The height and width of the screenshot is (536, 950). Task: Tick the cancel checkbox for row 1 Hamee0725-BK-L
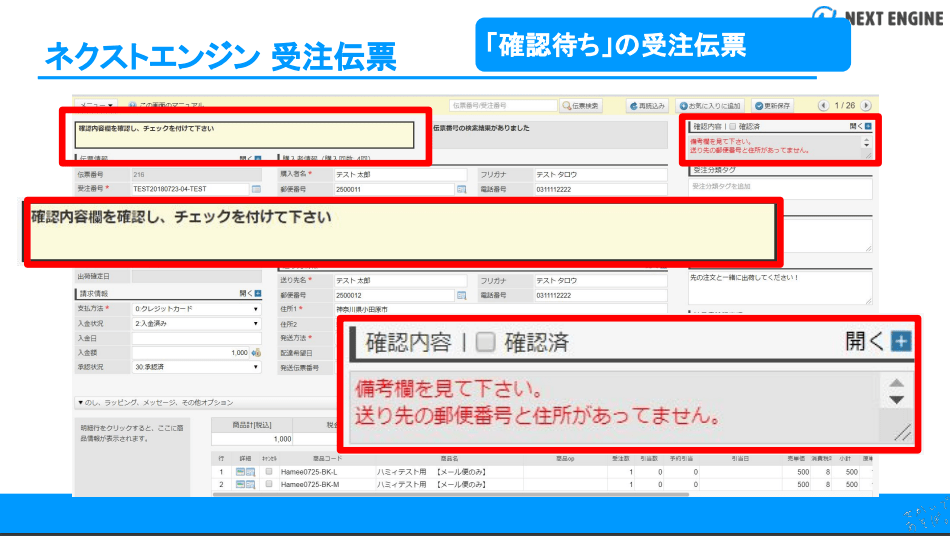(269, 471)
